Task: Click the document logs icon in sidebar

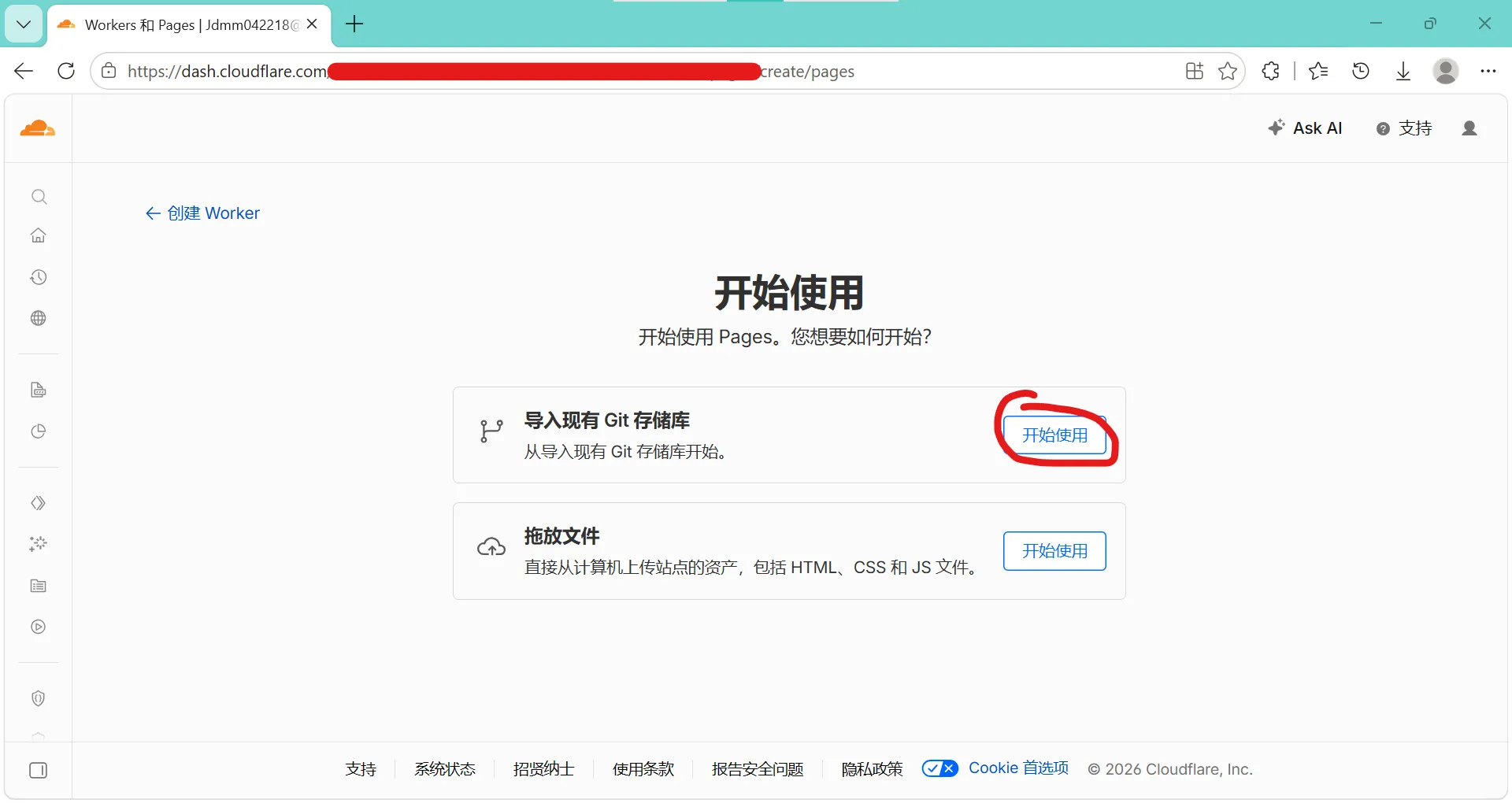Action: click(39, 390)
